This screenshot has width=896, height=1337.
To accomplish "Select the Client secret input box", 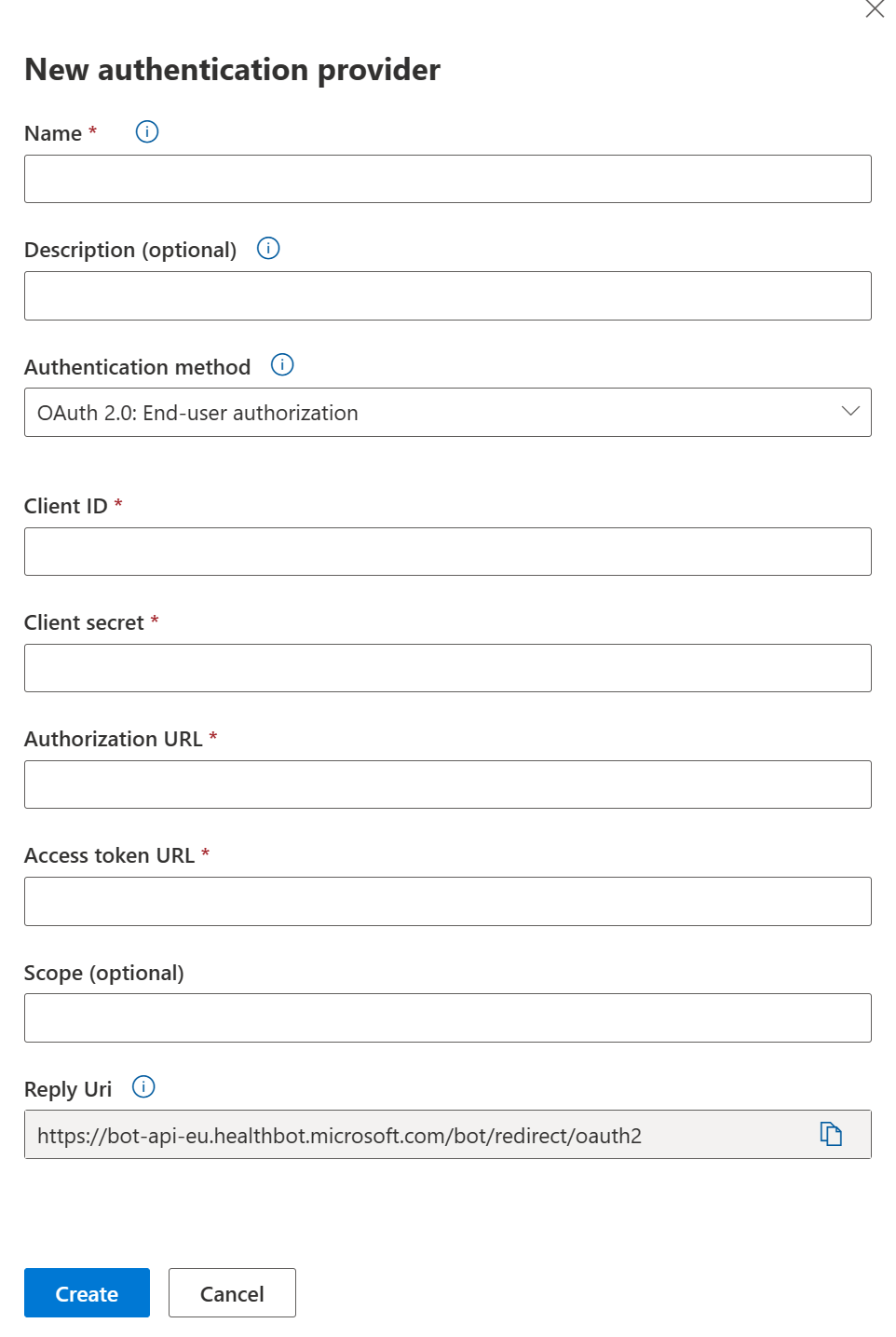I will [x=448, y=668].
